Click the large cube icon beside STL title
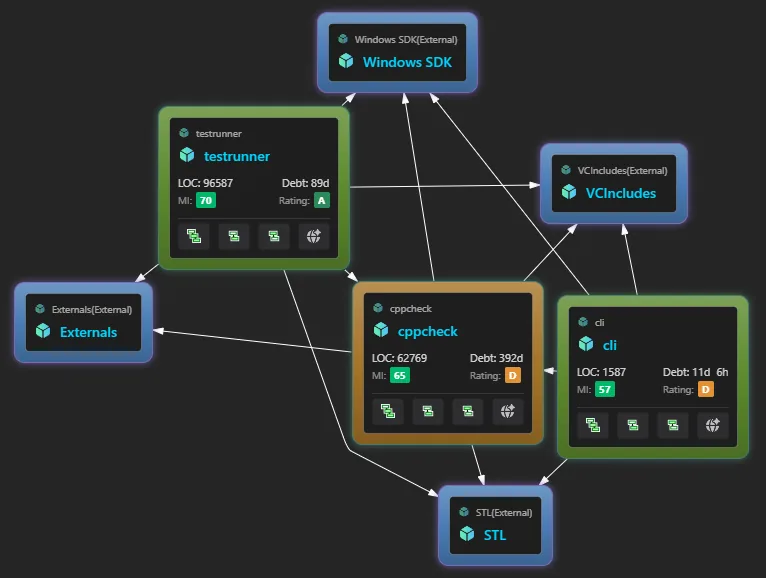Image resolution: width=766 pixels, height=578 pixels. tap(467, 534)
